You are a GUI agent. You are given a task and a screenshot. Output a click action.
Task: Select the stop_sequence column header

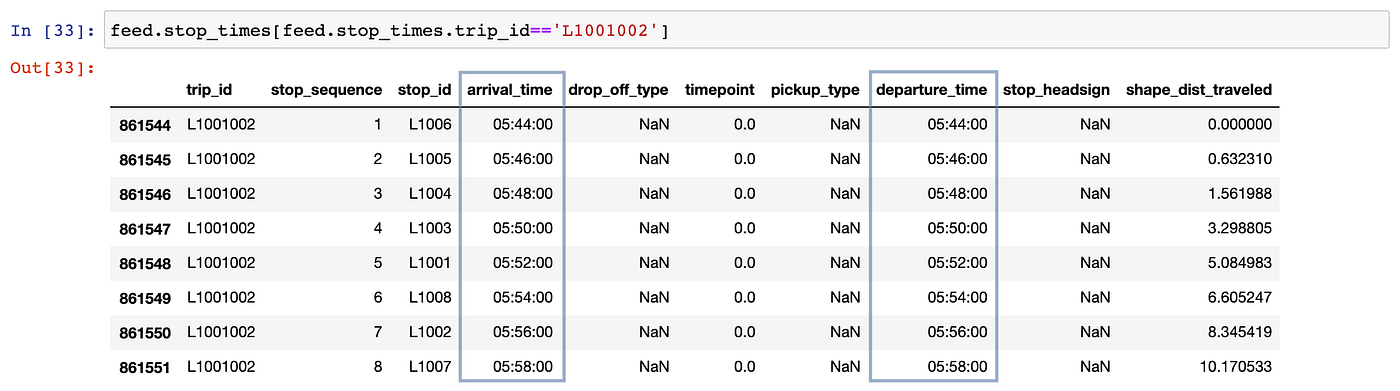pyautogui.click(x=326, y=90)
